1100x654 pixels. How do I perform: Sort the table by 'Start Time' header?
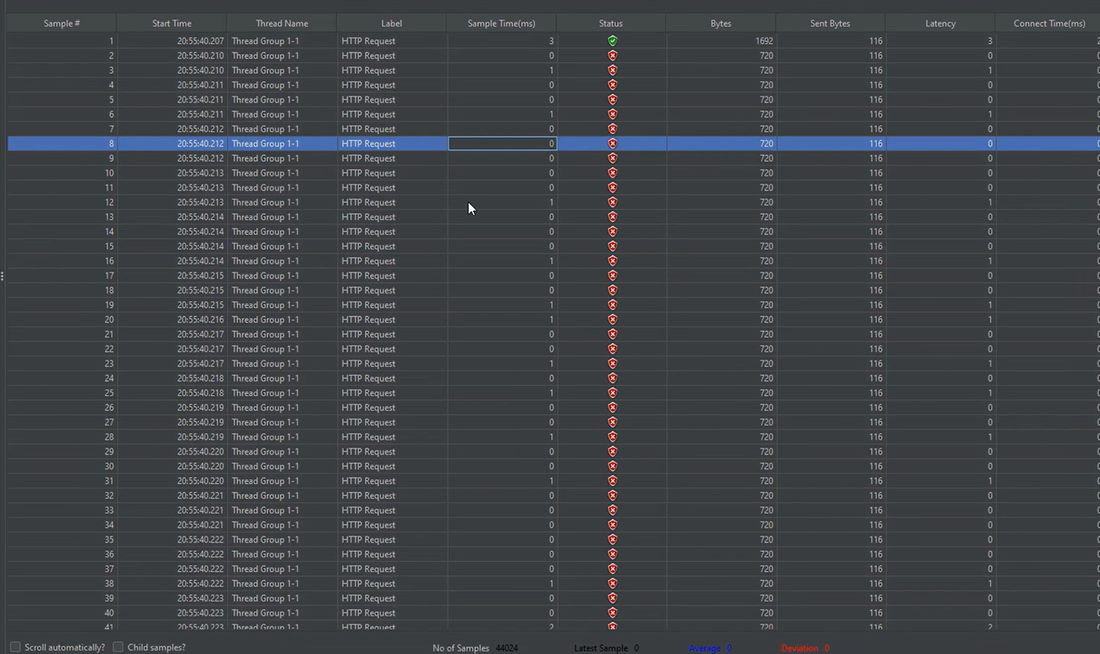172,23
